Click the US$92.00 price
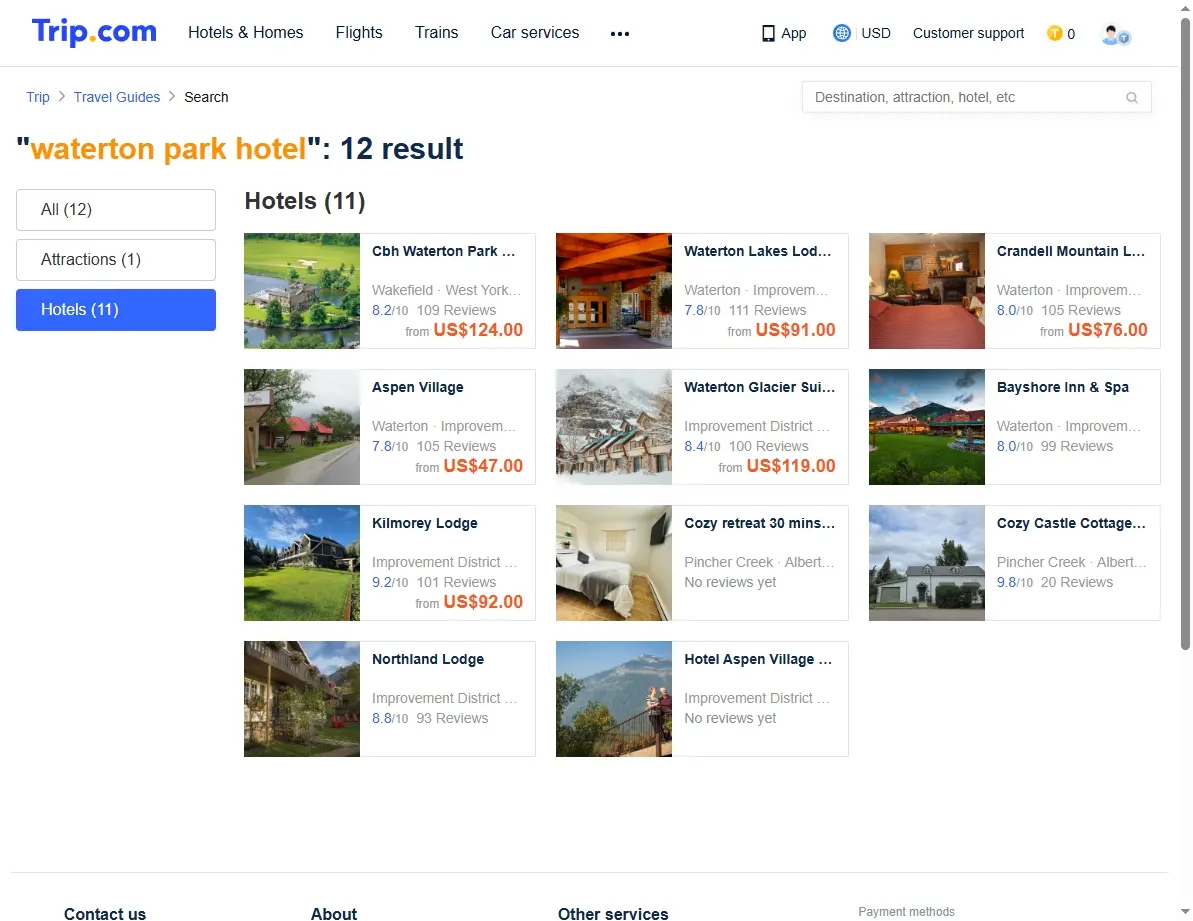This screenshot has height=921, width=1193. [x=483, y=603]
